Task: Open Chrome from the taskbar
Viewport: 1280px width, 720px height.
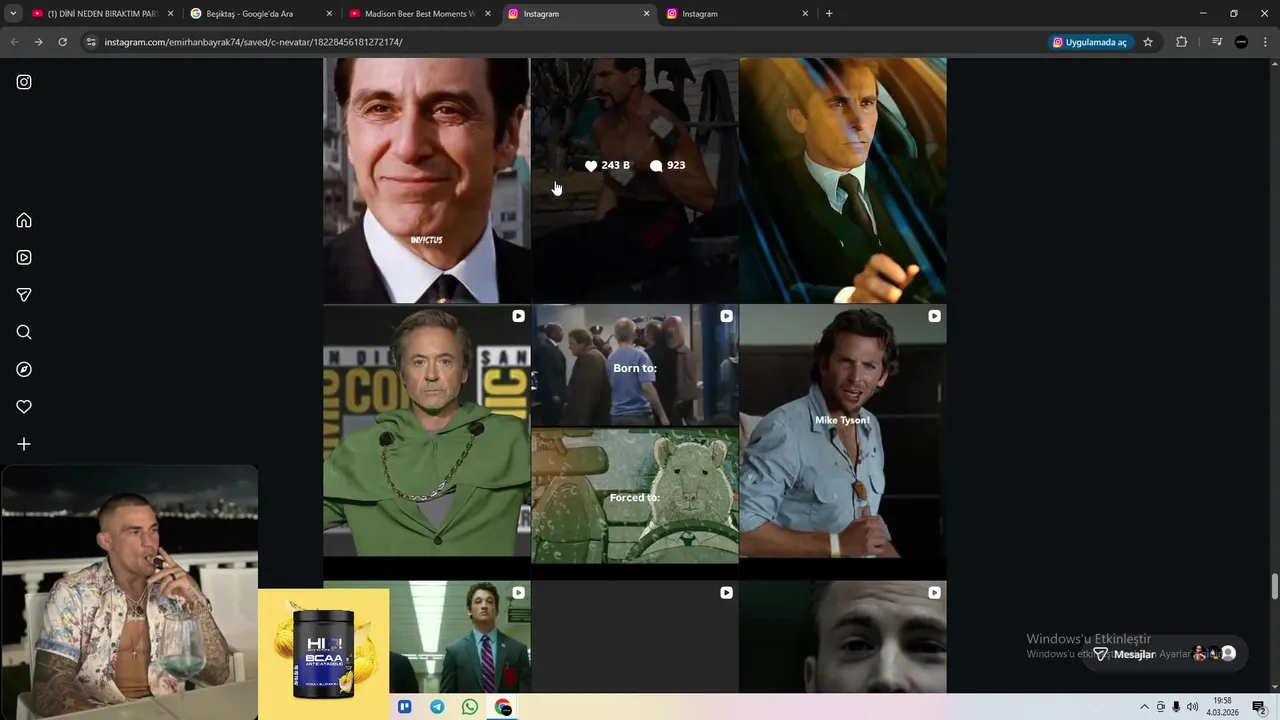Action: click(503, 707)
